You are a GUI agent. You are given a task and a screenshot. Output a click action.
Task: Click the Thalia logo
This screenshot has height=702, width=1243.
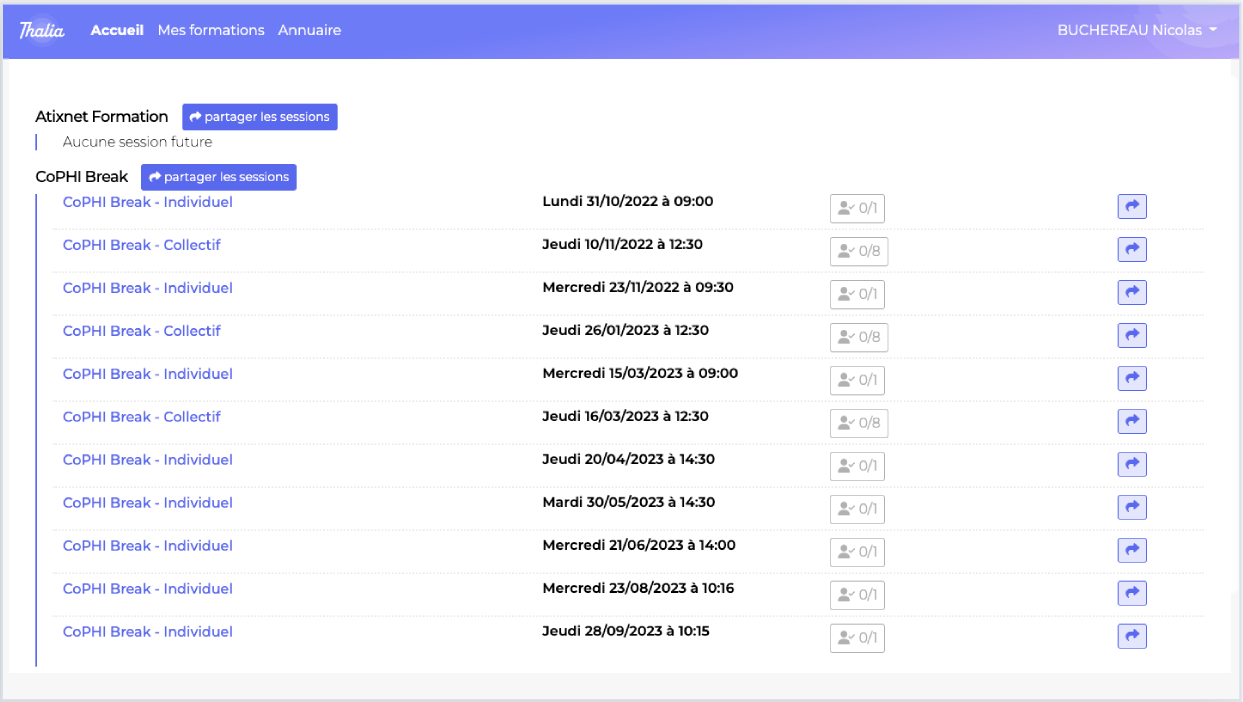tap(42, 30)
